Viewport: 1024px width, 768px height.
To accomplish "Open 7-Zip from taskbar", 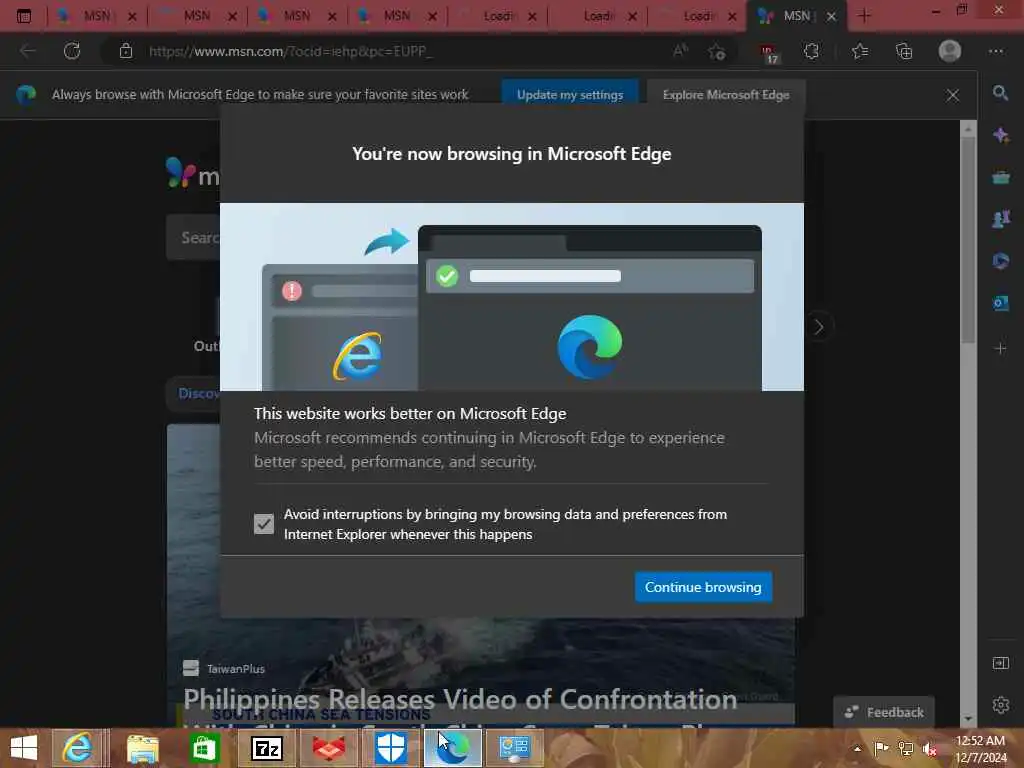I will 267,748.
